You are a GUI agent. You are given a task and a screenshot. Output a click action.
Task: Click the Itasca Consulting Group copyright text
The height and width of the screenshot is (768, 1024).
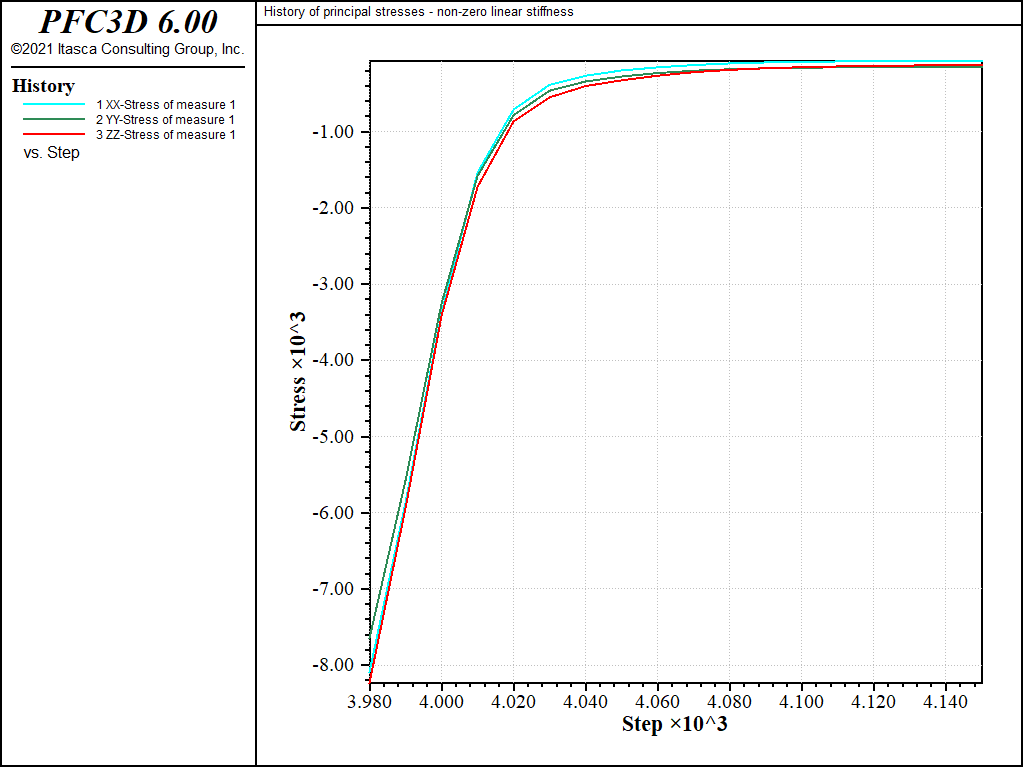pyautogui.click(x=127, y=49)
